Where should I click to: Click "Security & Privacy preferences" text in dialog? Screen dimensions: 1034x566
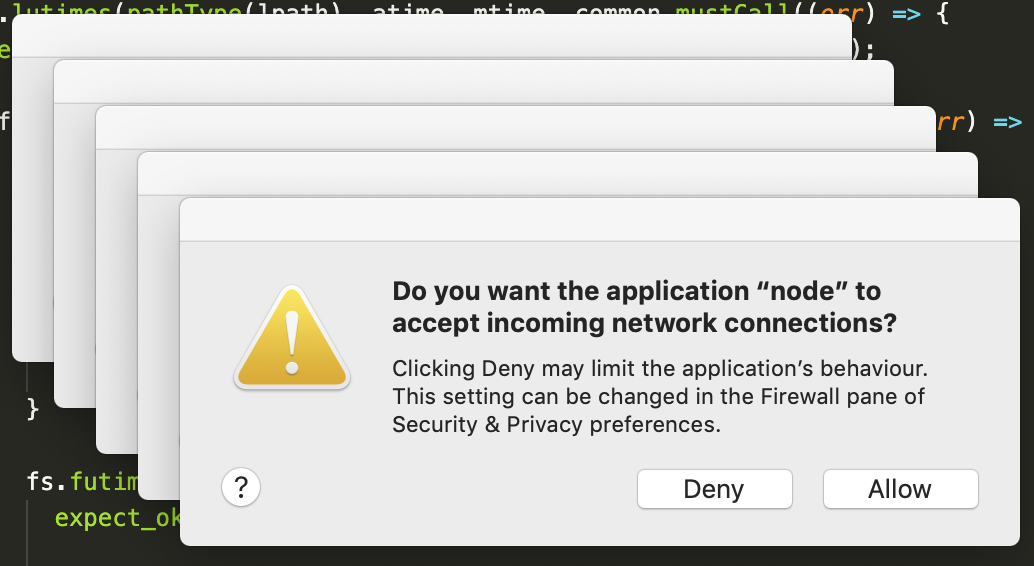(x=556, y=424)
